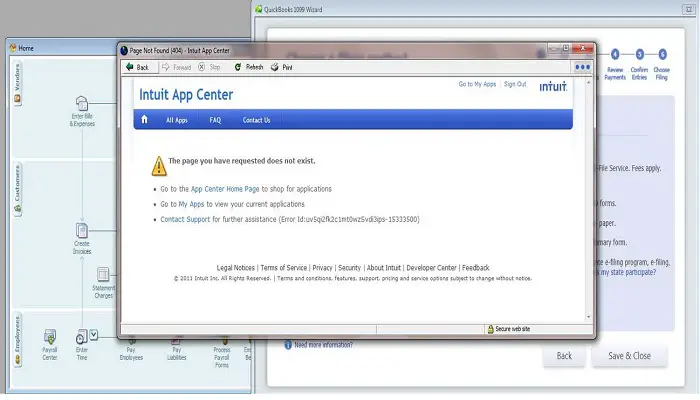This screenshot has width=700, height=400.
Task: Click the my state participate? link
Action: click(628, 272)
